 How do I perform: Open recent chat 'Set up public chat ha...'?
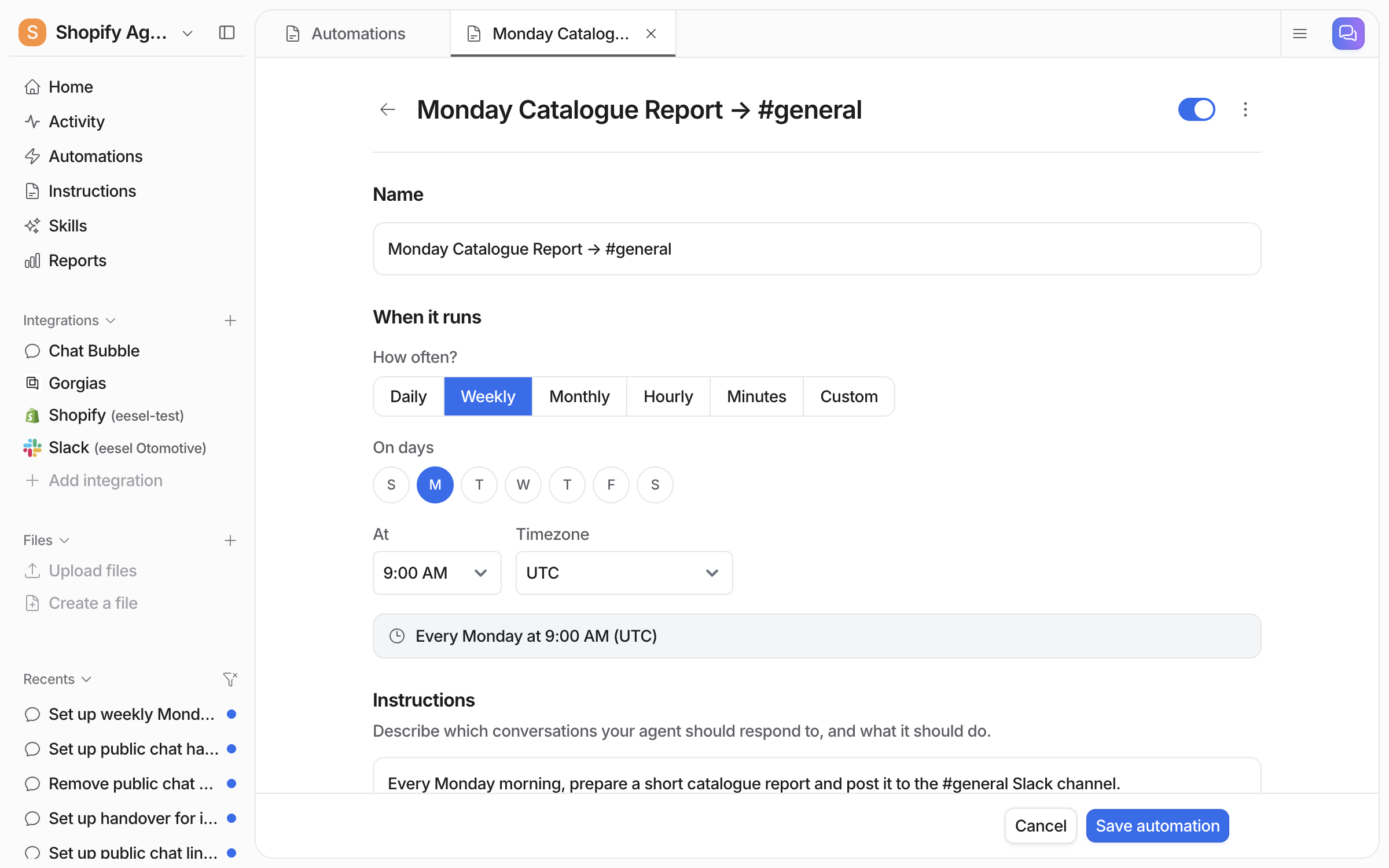[131, 749]
